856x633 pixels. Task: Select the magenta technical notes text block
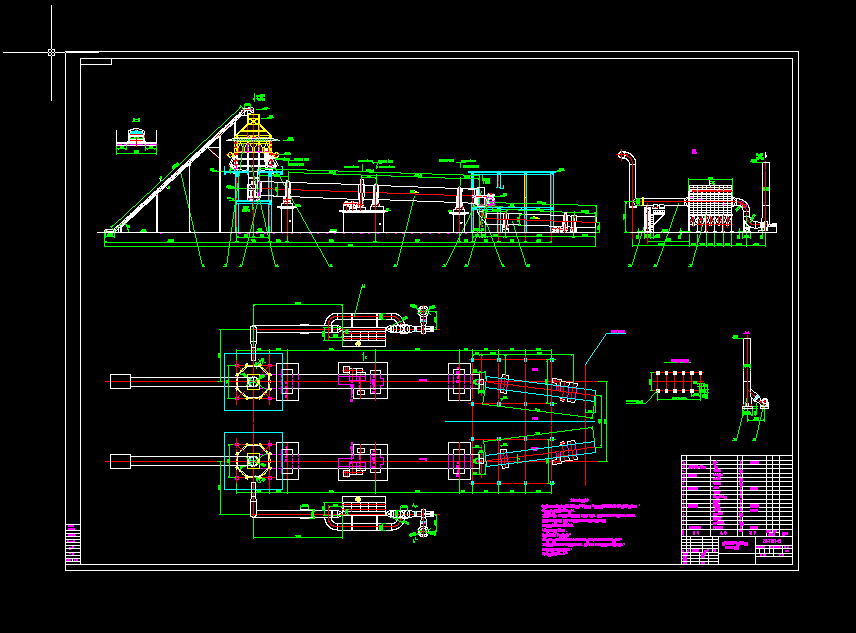tap(590, 527)
